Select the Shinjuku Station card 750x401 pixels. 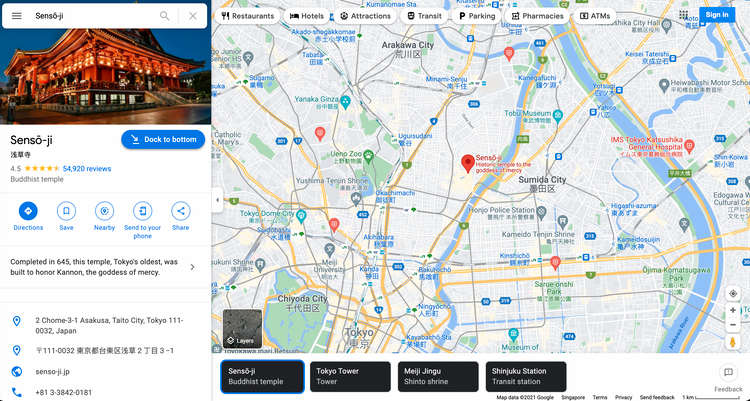point(526,376)
